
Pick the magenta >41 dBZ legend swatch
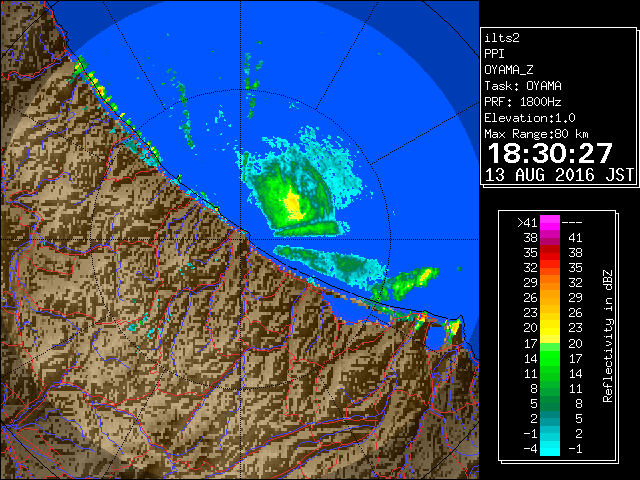coord(549,222)
